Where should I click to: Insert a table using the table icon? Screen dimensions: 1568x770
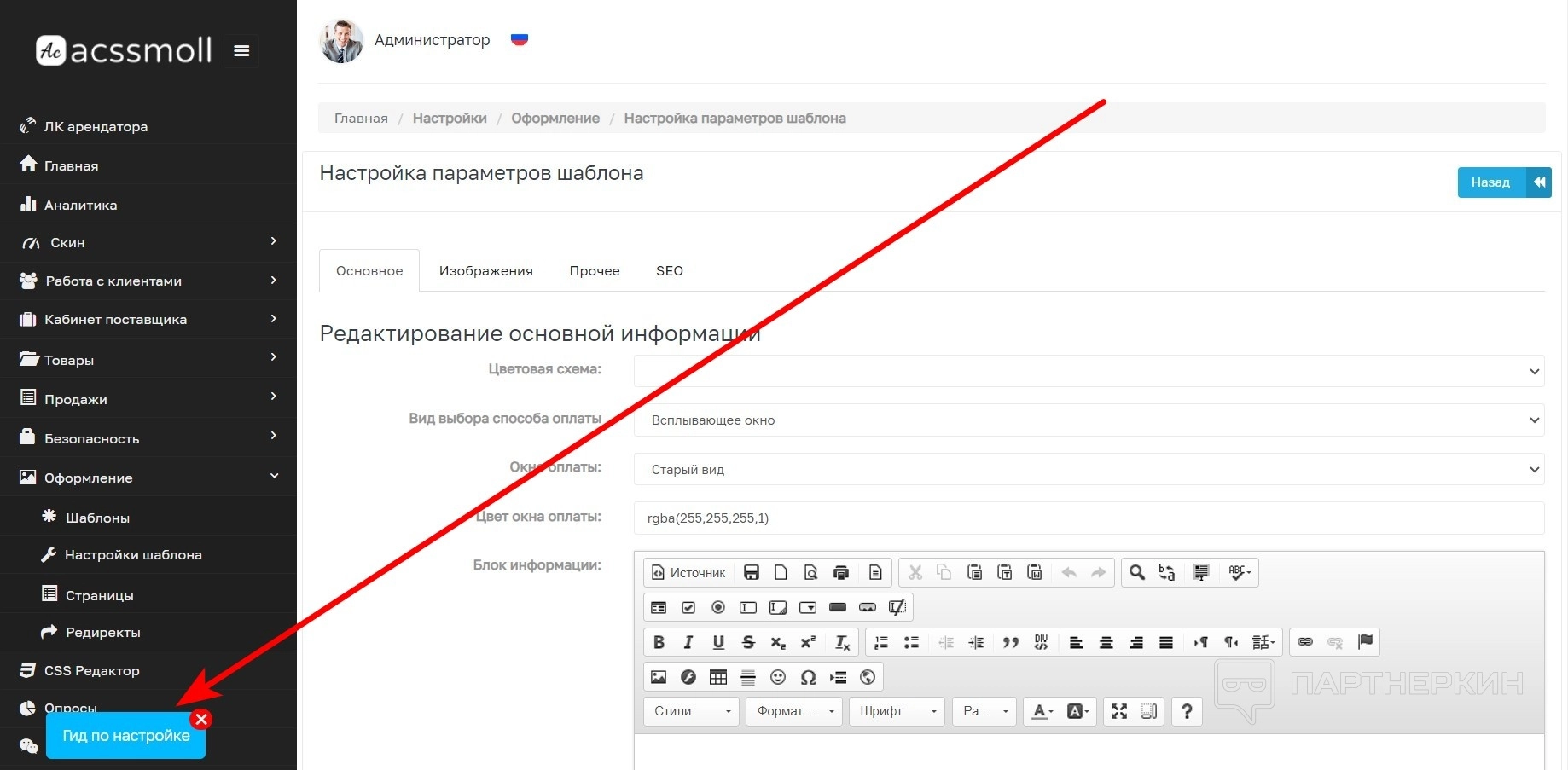coord(718,677)
